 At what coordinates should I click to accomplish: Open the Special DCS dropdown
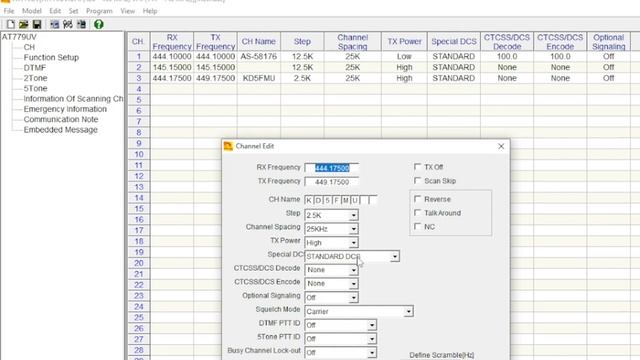click(394, 256)
